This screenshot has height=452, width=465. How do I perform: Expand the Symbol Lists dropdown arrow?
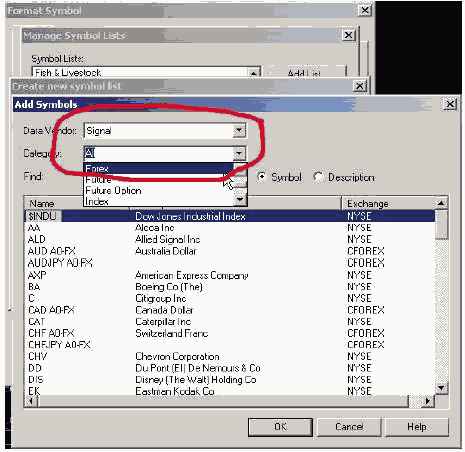pyautogui.click(x=254, y=73)
